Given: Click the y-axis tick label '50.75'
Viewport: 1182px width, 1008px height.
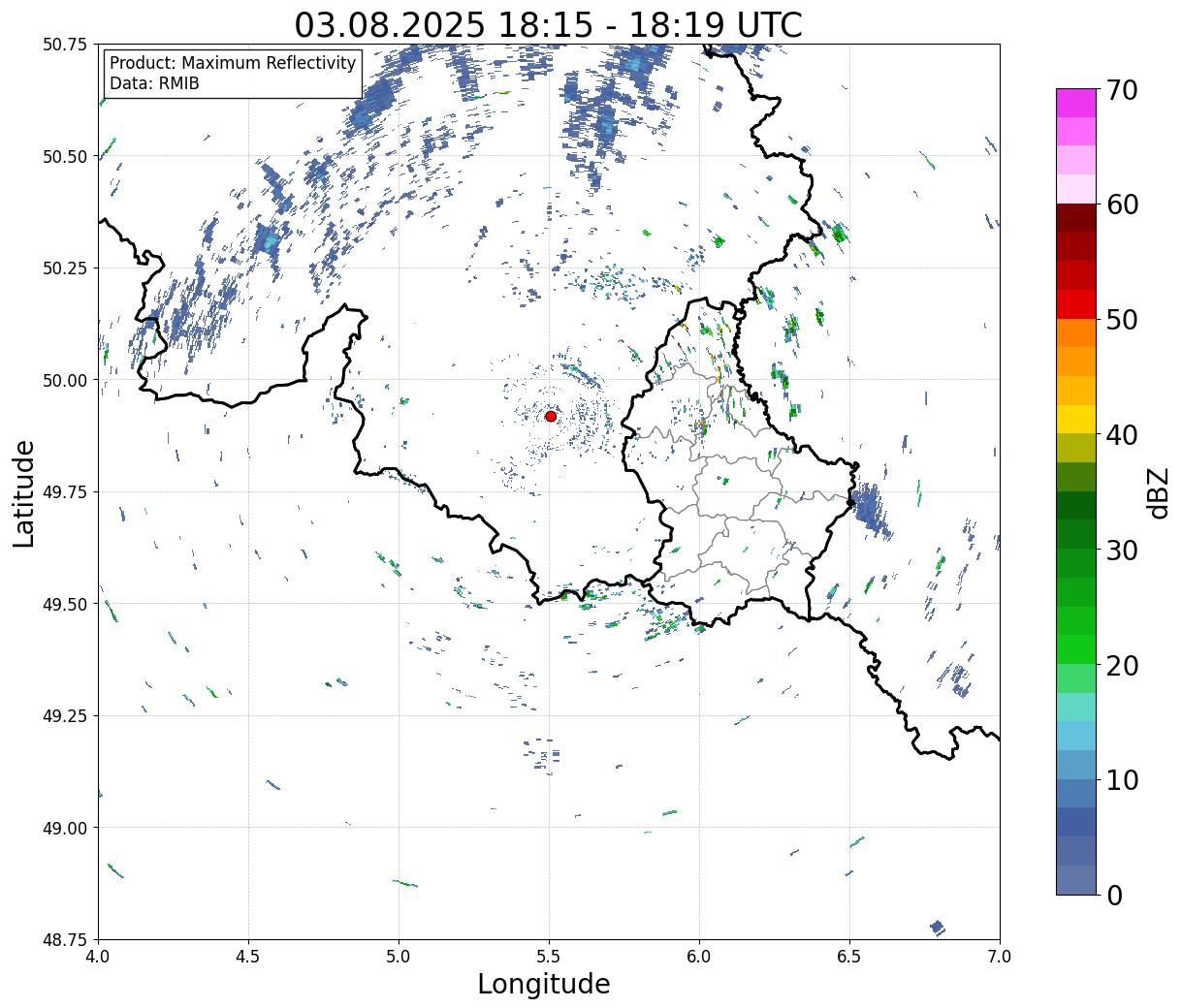Looking at the screenshot, I should (x=65, y=45).
